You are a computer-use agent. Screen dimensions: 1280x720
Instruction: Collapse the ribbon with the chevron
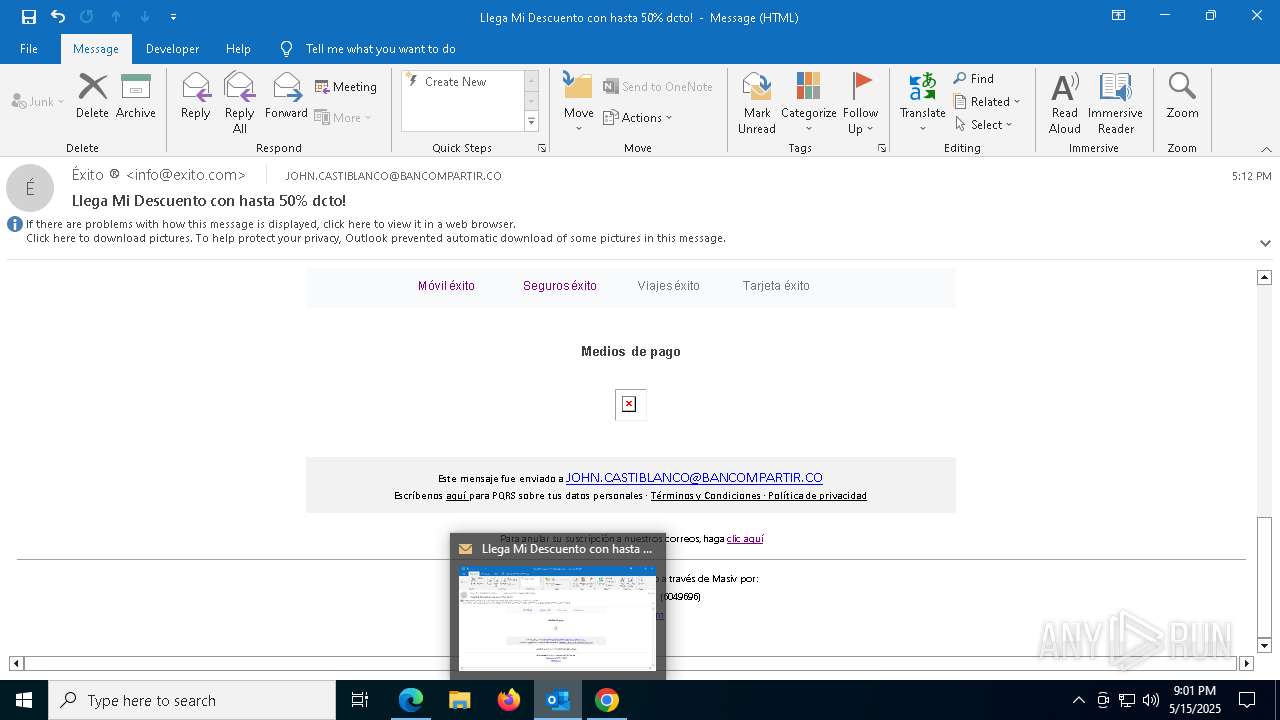tap(1265, 149)
